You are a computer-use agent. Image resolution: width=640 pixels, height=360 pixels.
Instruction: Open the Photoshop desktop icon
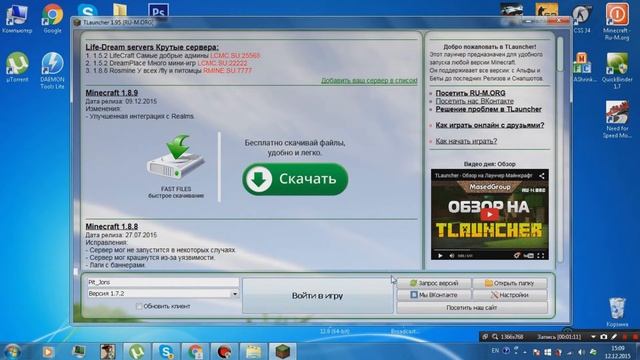pos(158,11)
